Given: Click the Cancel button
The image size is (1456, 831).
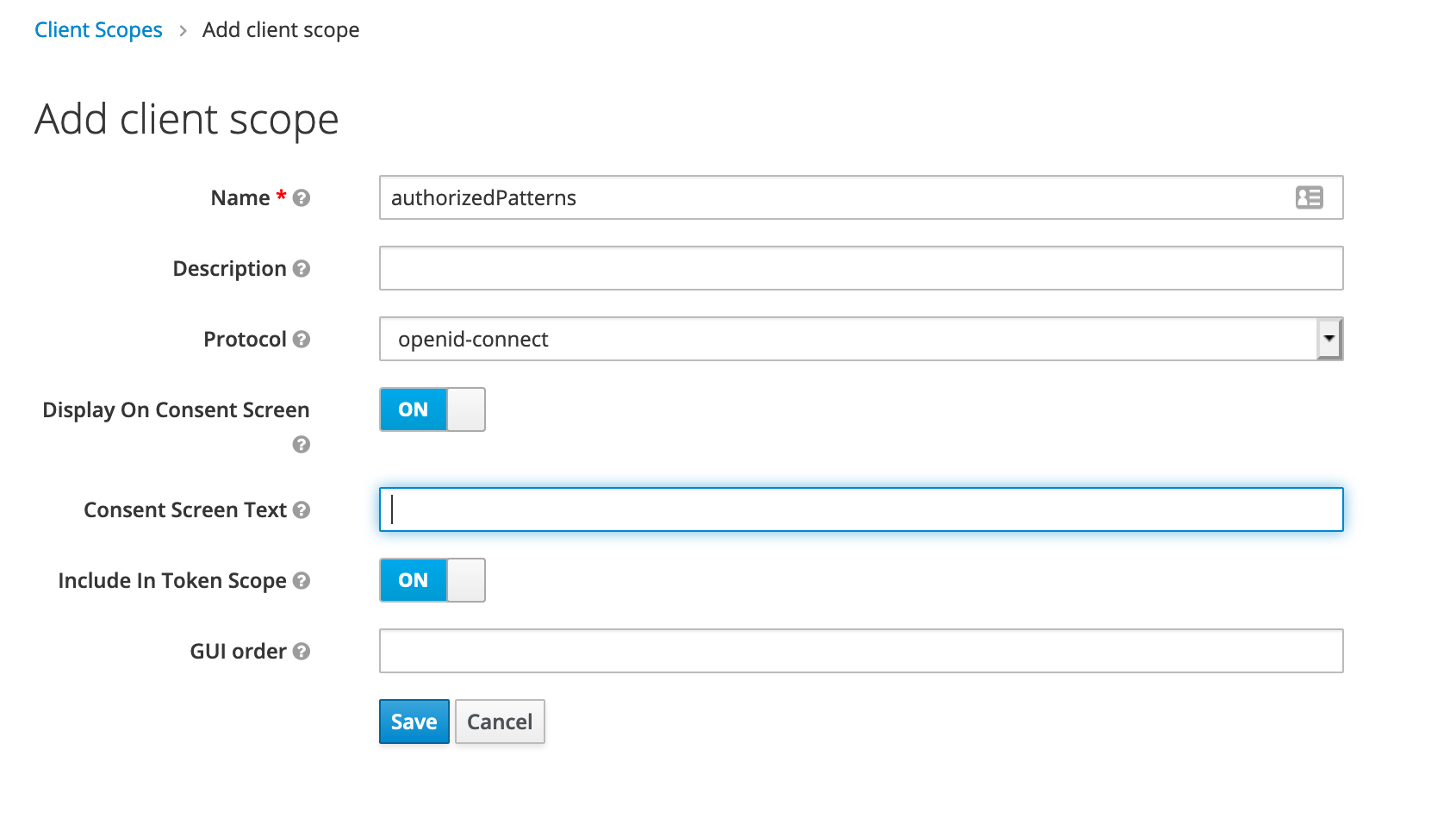Looking at the screenshot, I should pyautogui.click(x=500, y=722).
